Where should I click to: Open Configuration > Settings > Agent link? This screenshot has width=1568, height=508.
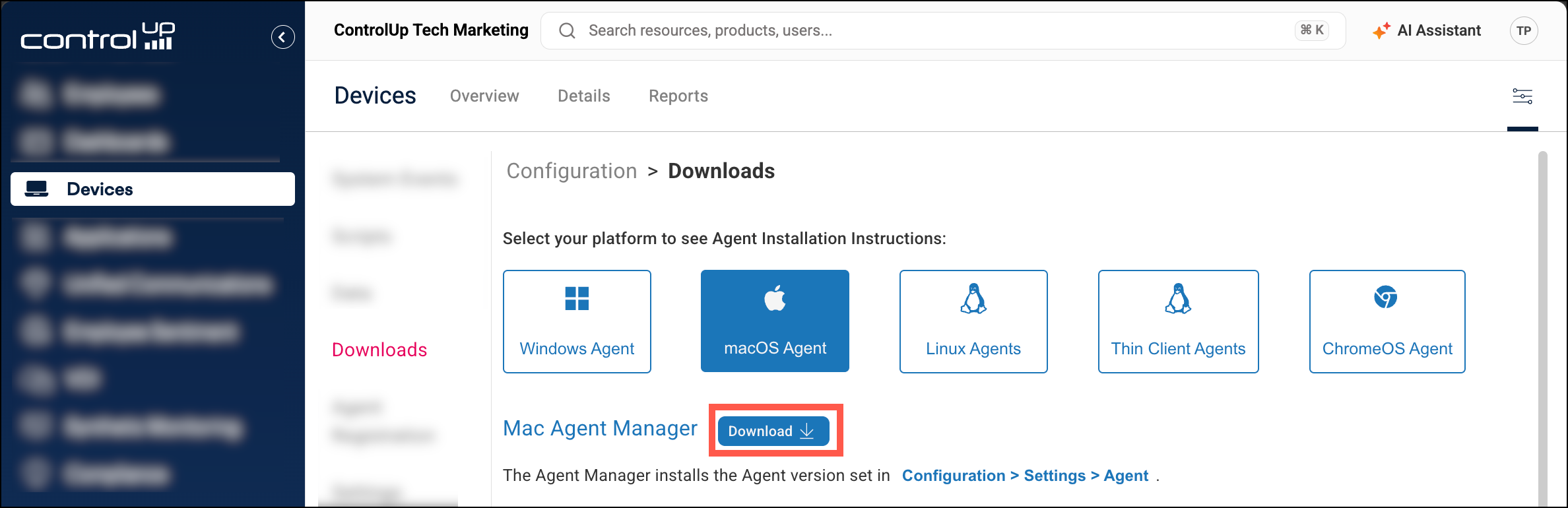click(x=1025, y=476)
